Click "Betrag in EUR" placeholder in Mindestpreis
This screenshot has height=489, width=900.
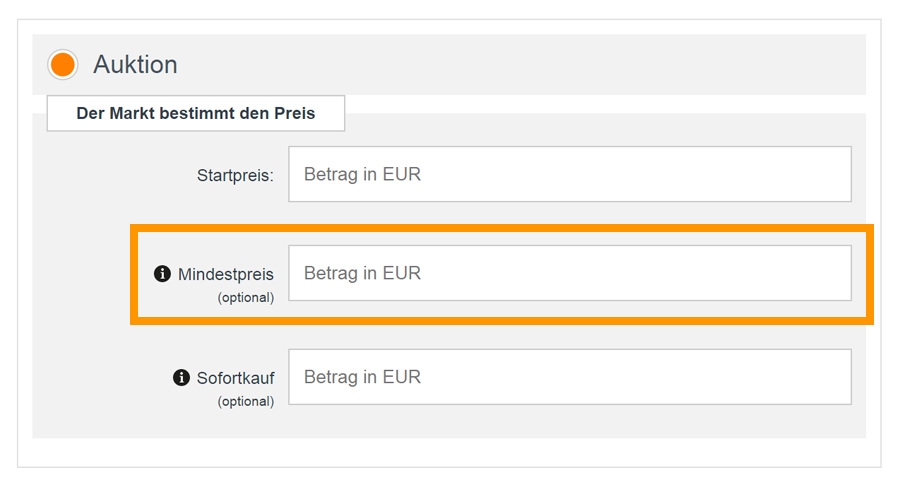[x=362, y=273]
